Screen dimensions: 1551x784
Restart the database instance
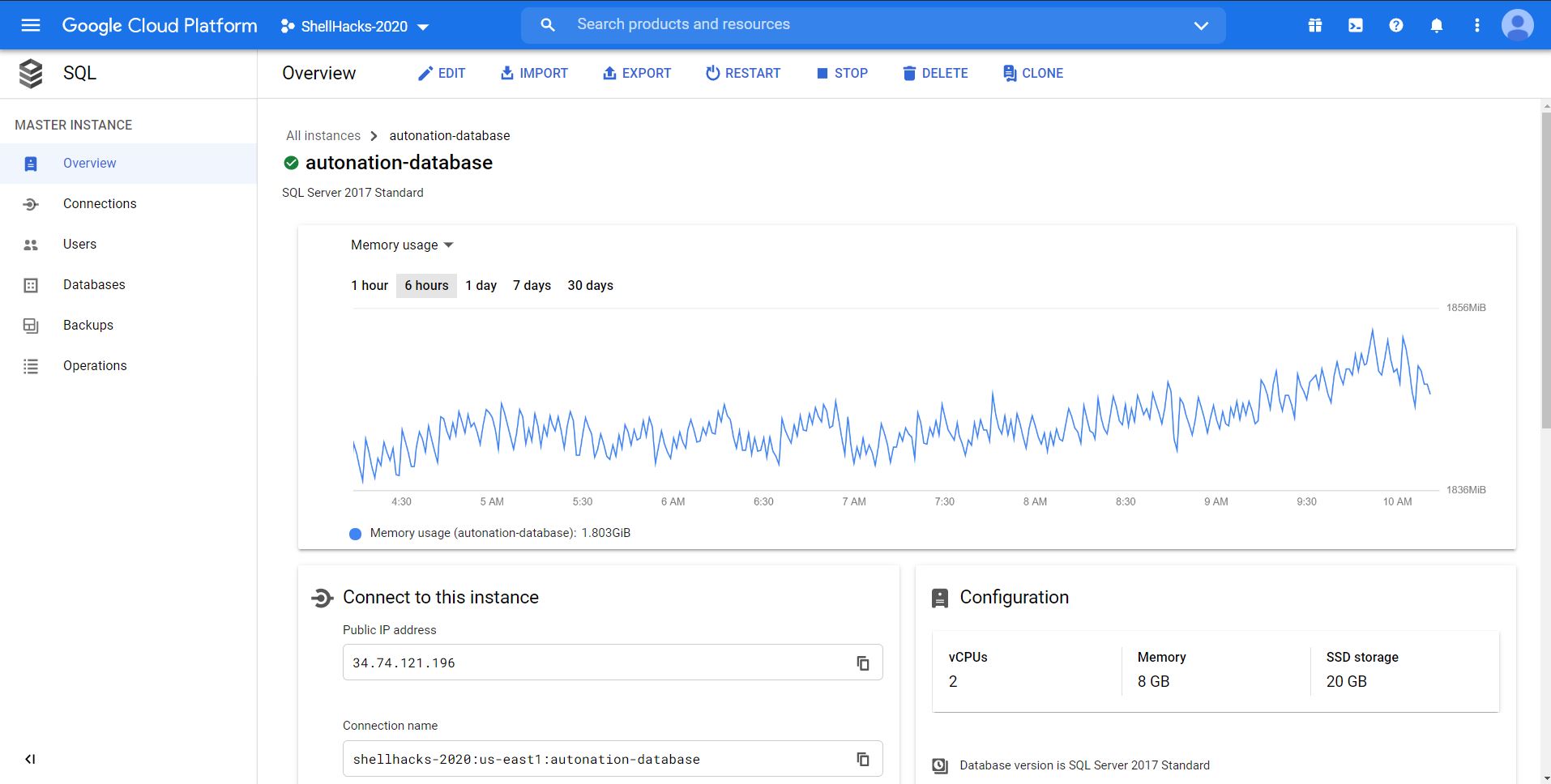point(743,74)
